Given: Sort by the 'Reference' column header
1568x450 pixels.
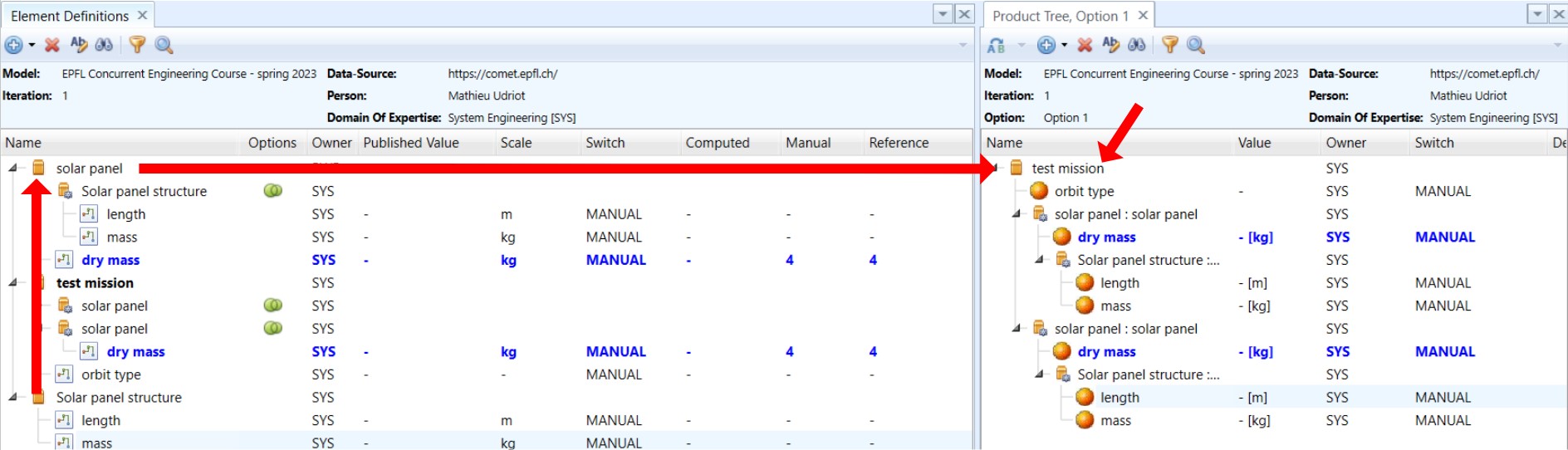Looking at the screenshot, I should point(899,143).
